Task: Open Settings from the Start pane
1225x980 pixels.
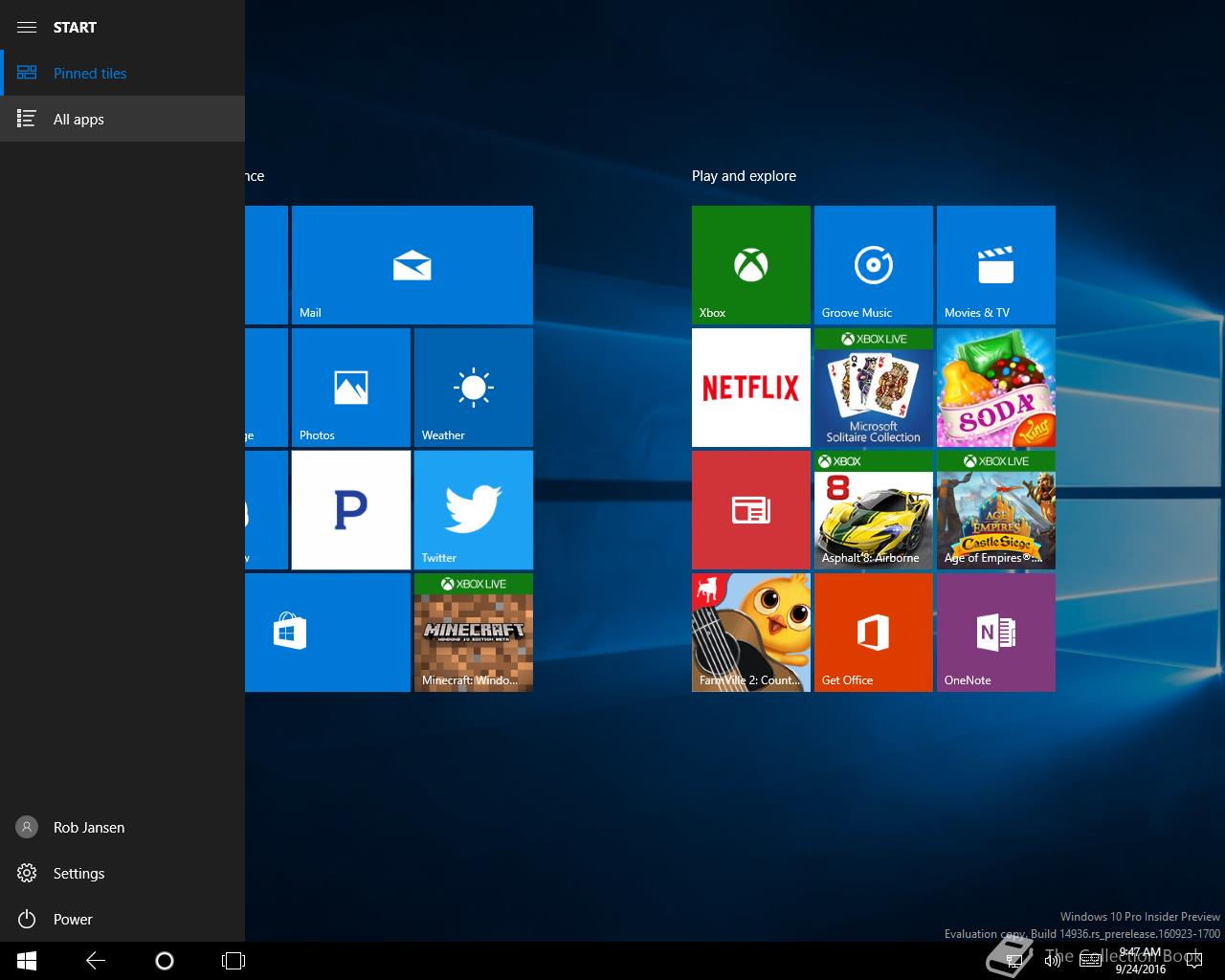Action: point(122,873)
